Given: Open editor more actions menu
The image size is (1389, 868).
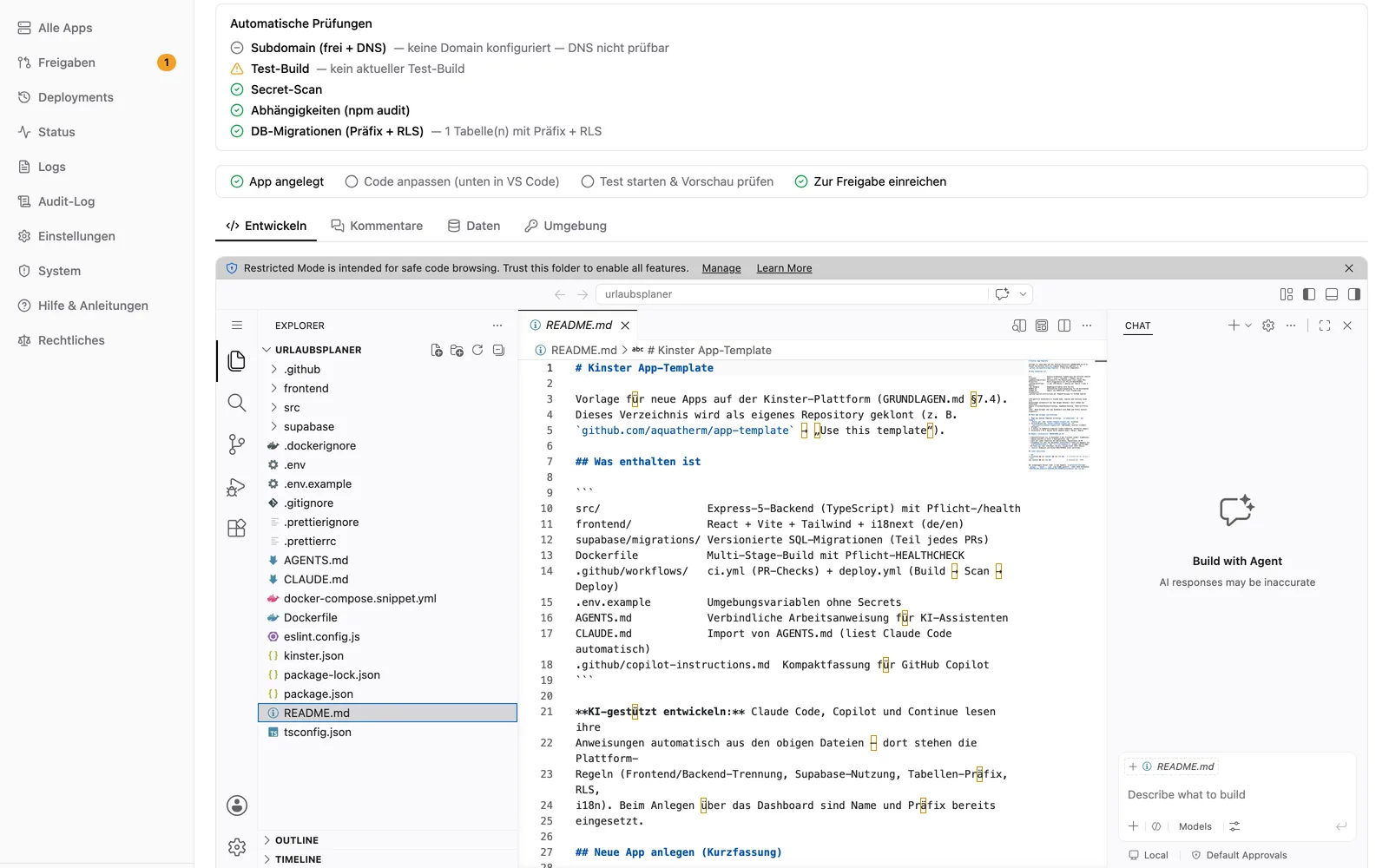Looking at the screenshot, I should pyautogui.click(x=1087, y=325).
